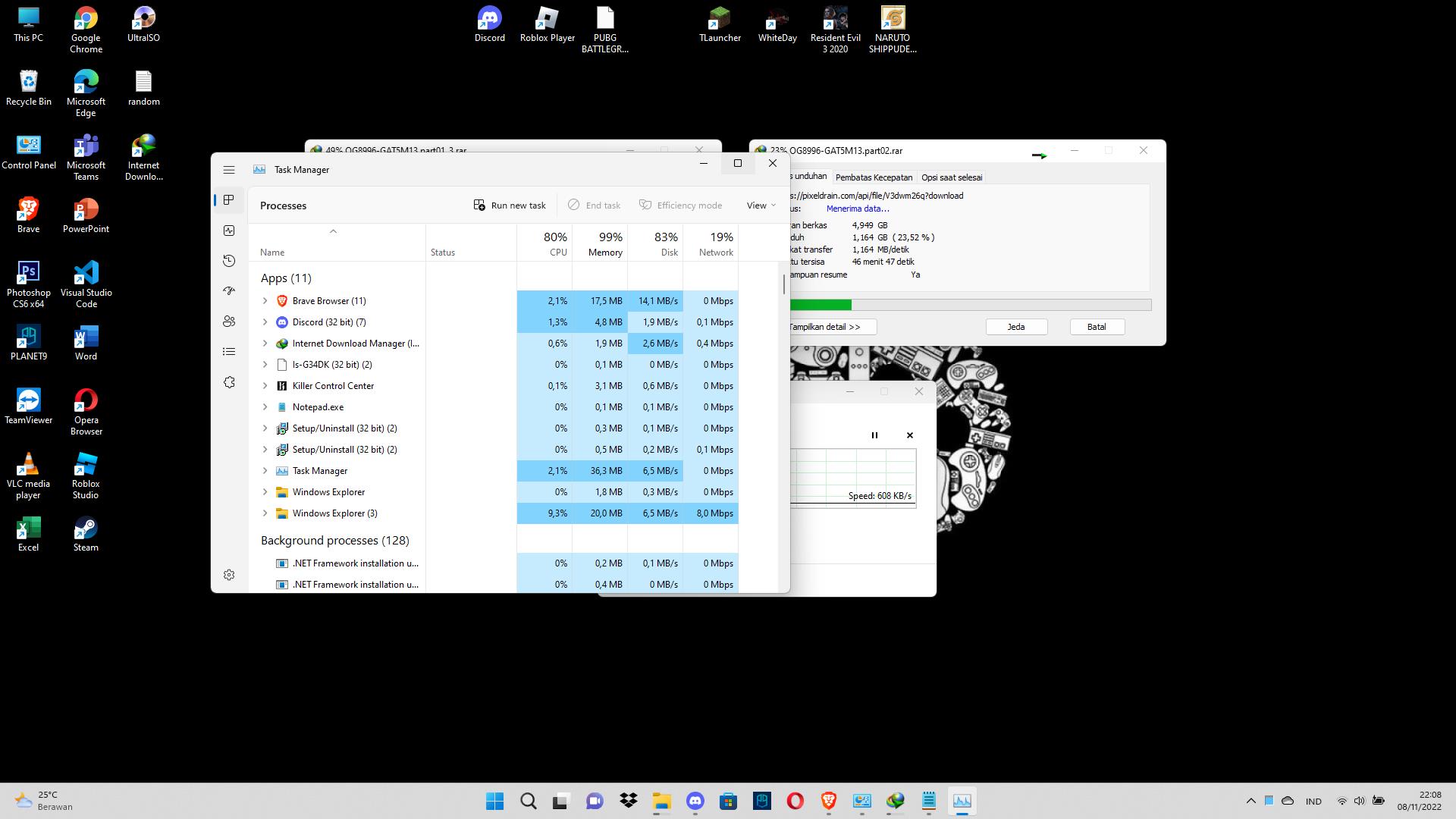The height and width of the screenshot is (819, 1456).
Task: Open Details page in Task Manager sidebar
Action: [x=229, y=352]
